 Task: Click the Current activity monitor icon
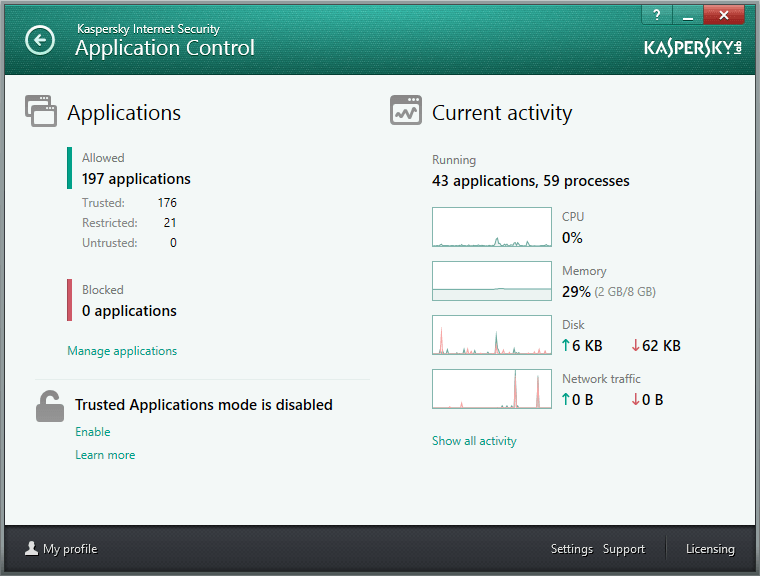pyautogui.click(x=406, y=111)
